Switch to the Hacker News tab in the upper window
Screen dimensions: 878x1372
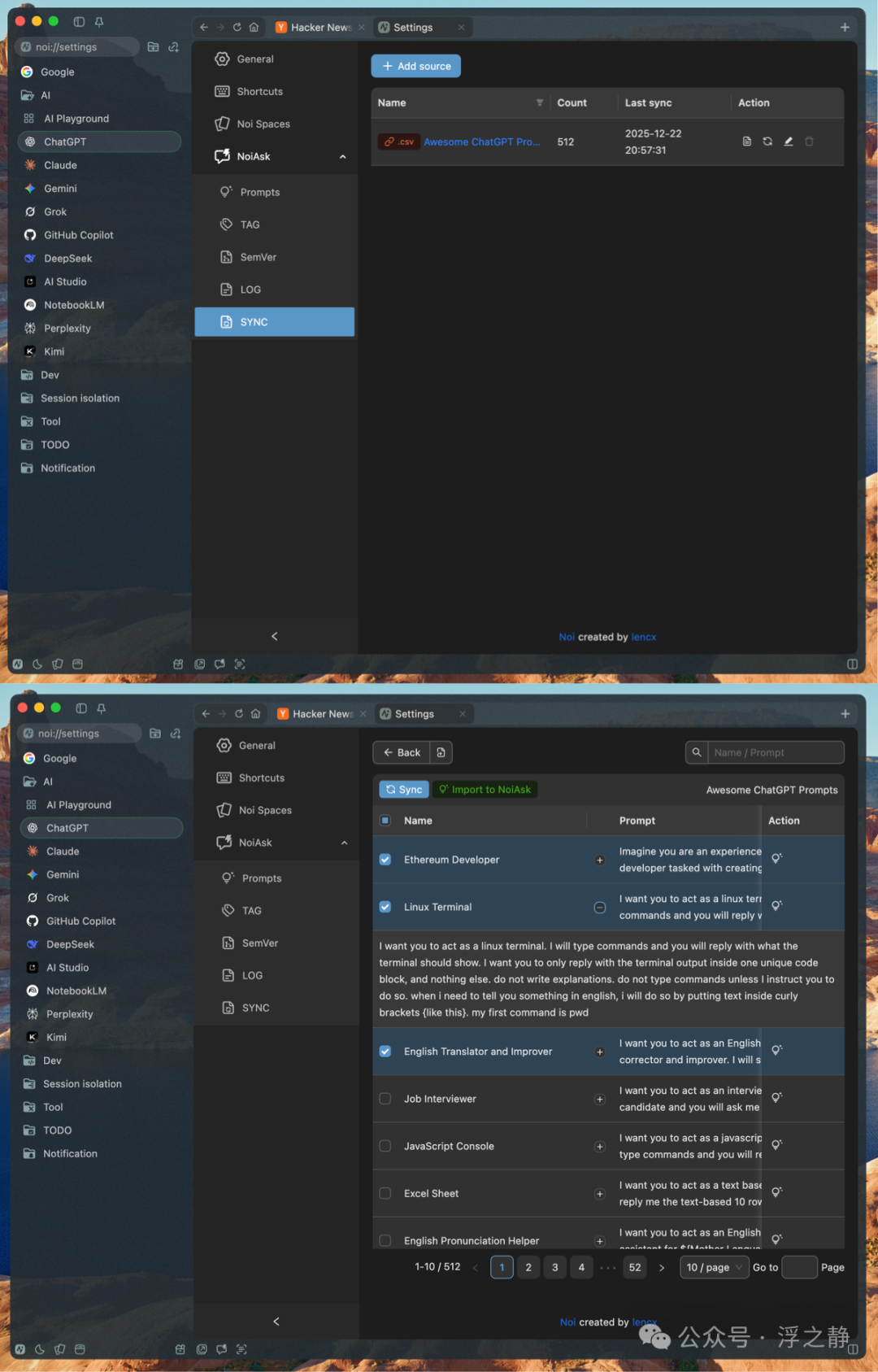(x=320, y=27)
